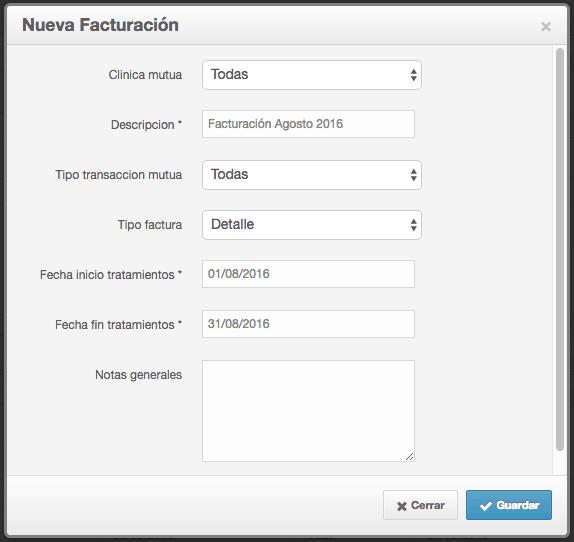Click the Nueva Facturación dialog title

[100, 25]
